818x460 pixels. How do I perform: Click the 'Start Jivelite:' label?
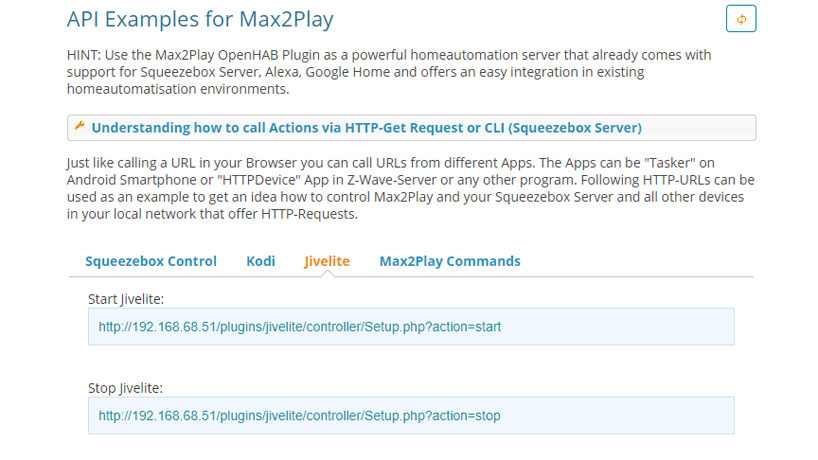tap(126, 299)
